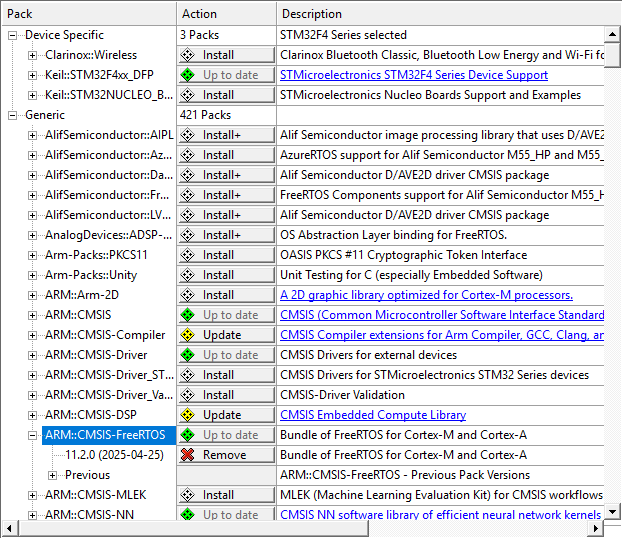Click 'CMSIS-Driver Validation' description text
Image resolution: width=623 pixels, height=539 pixels.
[342, 395]
